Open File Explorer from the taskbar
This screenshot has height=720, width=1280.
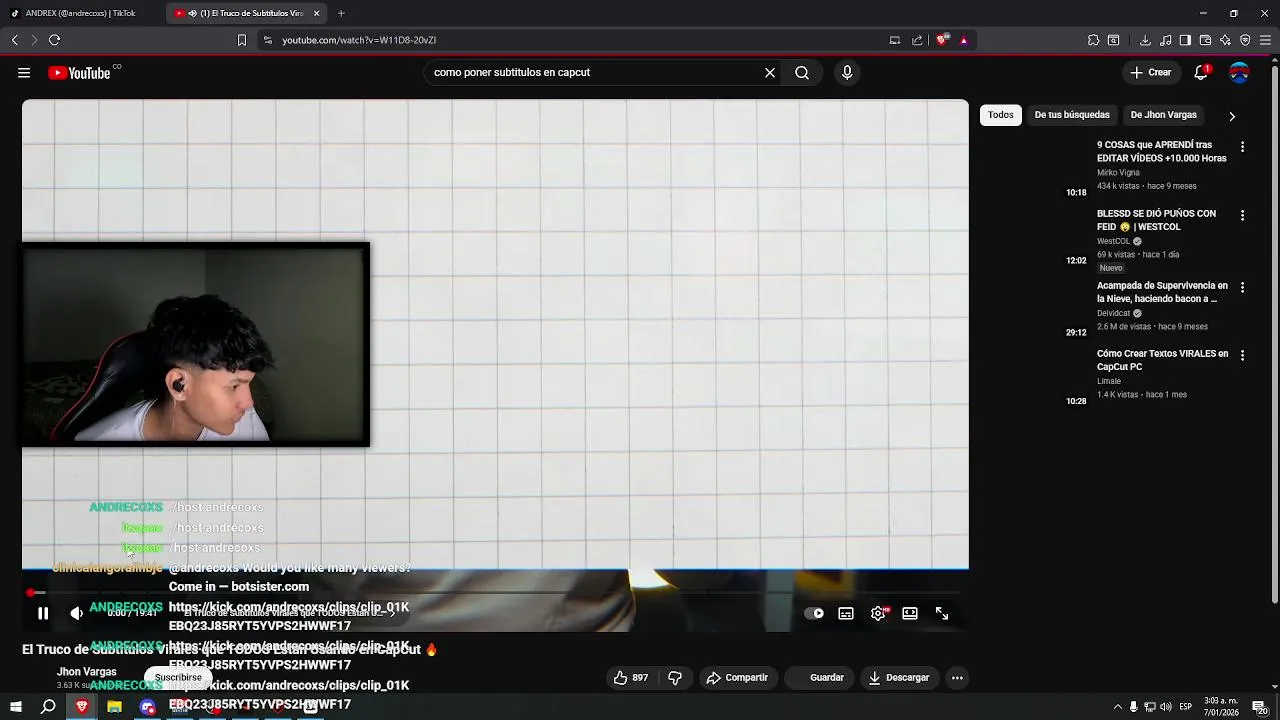click(x=114, y=707)
